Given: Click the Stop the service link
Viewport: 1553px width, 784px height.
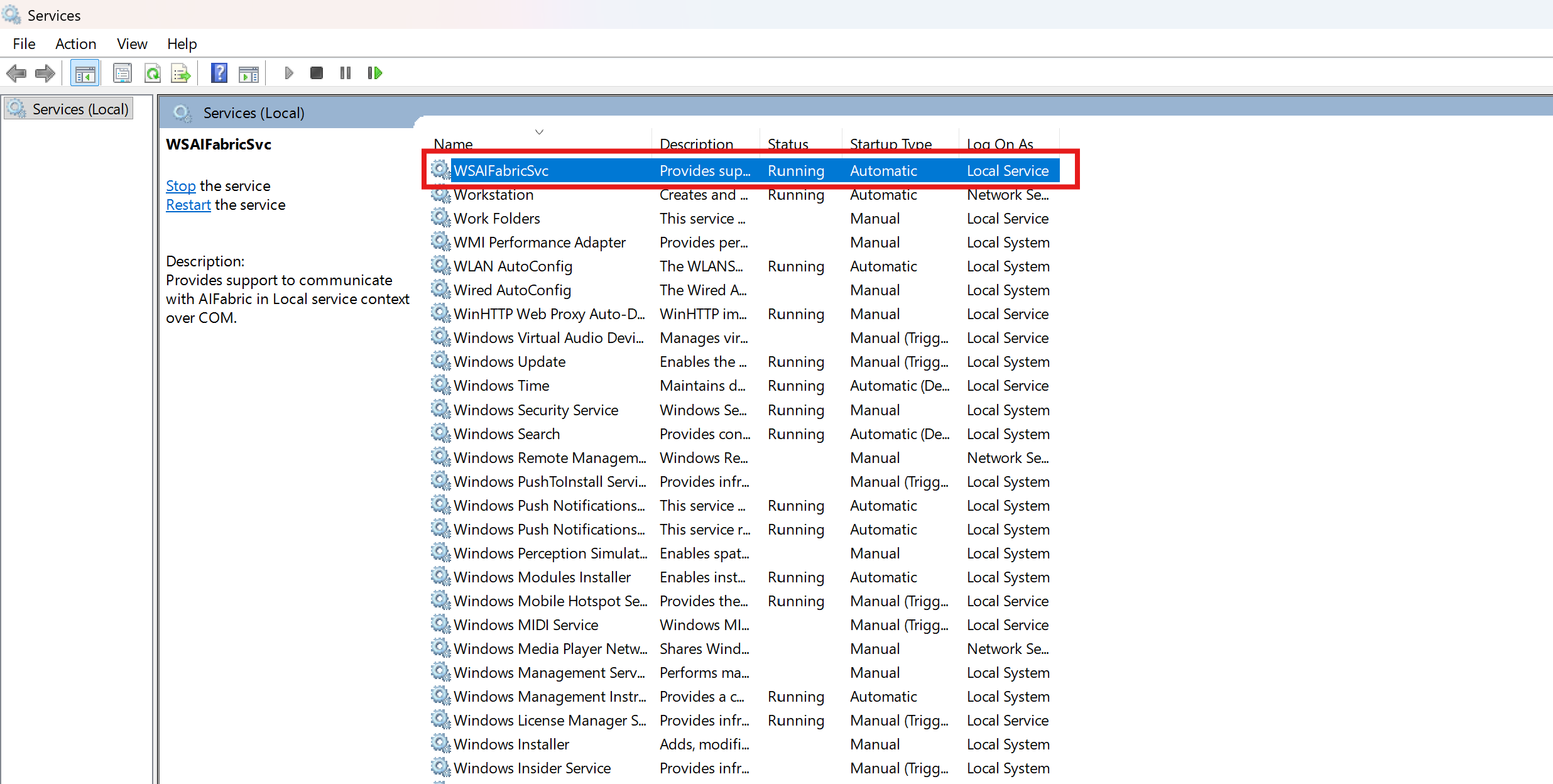Looking at the screenshot, I should [x=181, y=186].
